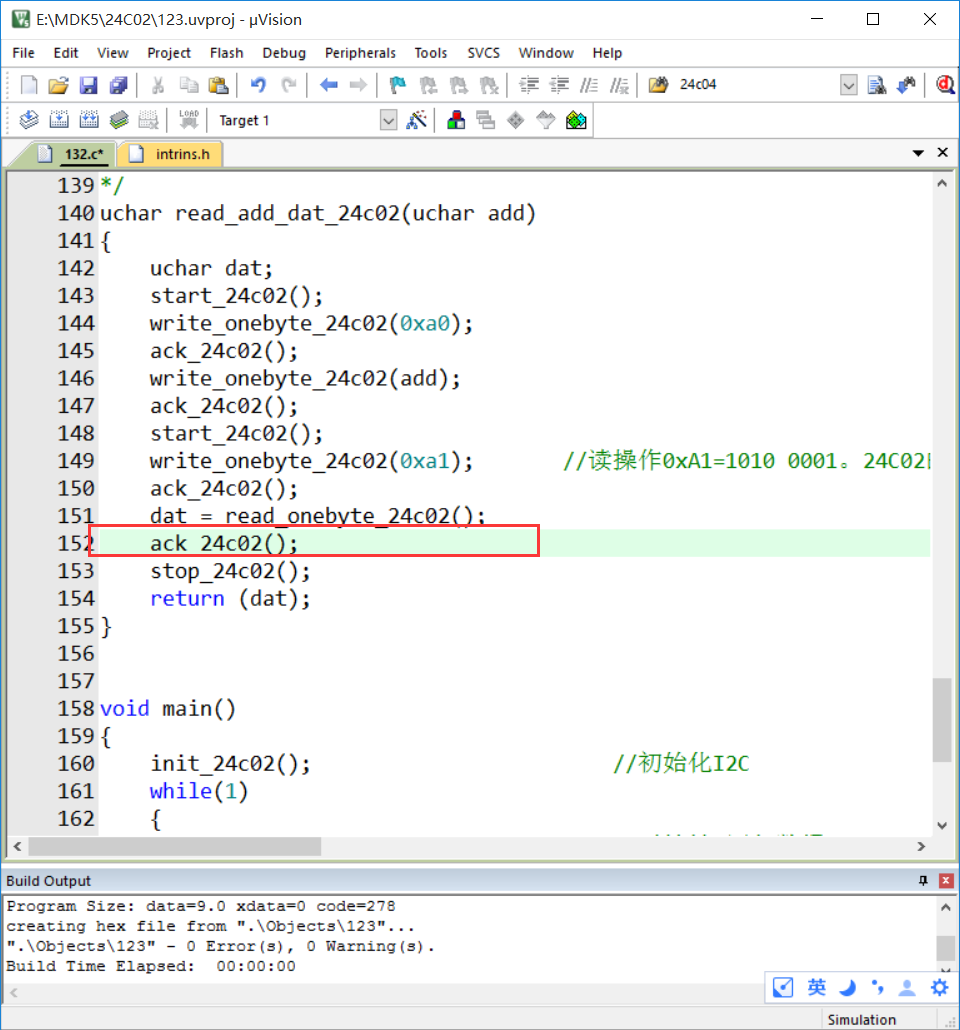Close the Build Output panel

[946, 880]
